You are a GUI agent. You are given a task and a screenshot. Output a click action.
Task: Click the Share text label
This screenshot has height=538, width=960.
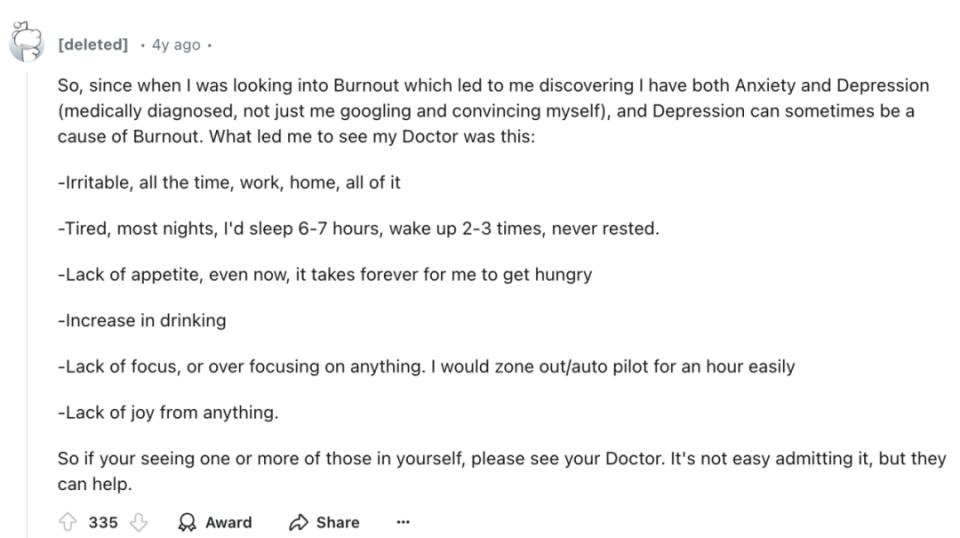pos(338,522)
